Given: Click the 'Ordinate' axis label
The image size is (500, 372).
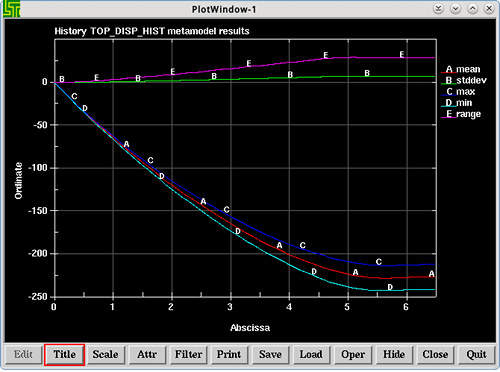Looking at the screenshot, I should 18,181.
